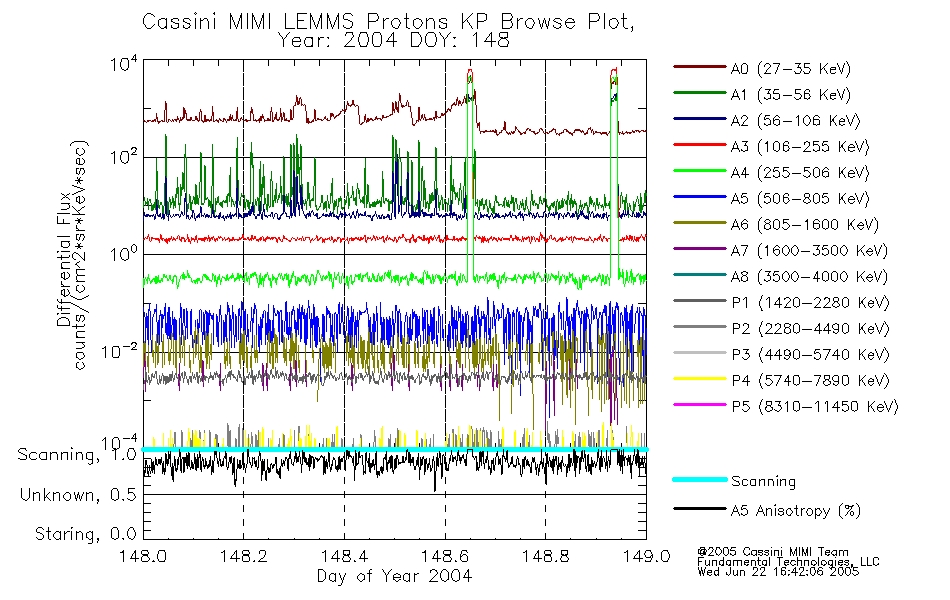
Task: Click the yellow P4 legend line swatch
Action: click(x=700, y=379)
